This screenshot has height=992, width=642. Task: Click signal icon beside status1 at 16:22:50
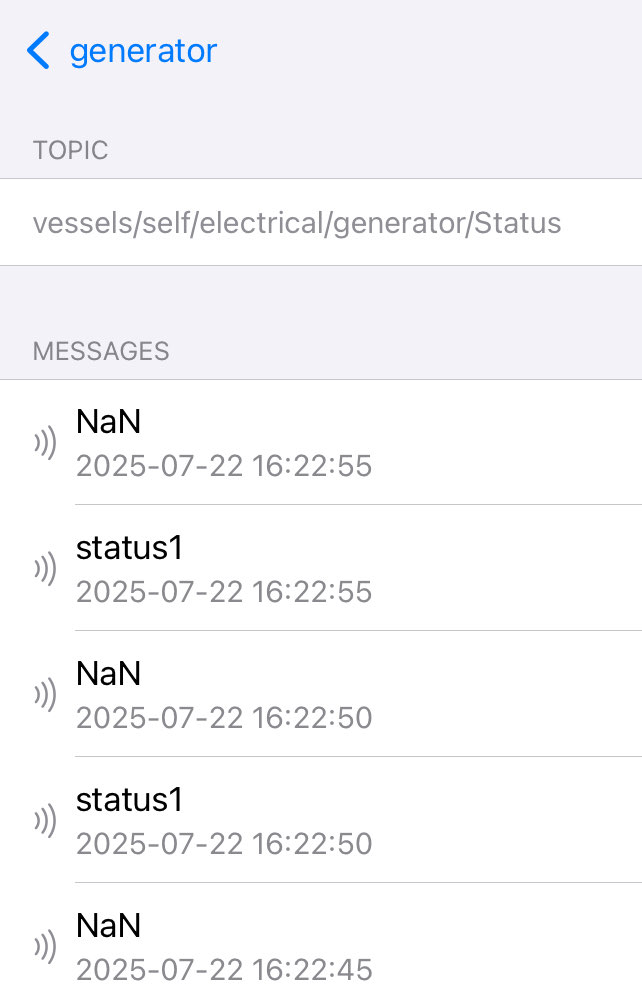pos(45,820)
